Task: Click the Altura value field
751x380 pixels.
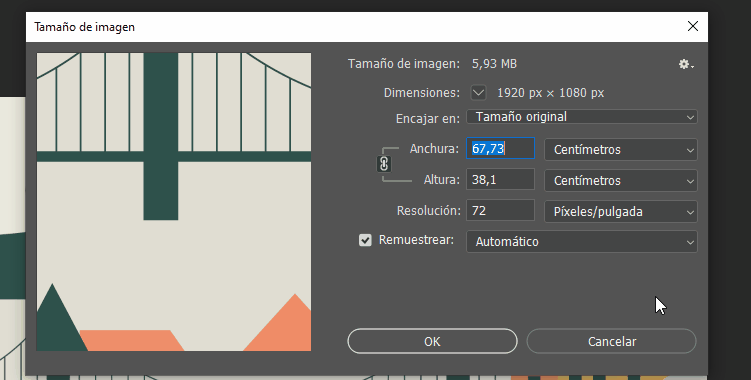Action: [x=501, y=180]
